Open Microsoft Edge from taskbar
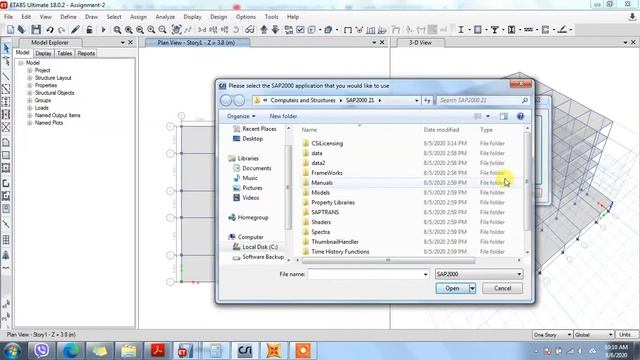 70,350
